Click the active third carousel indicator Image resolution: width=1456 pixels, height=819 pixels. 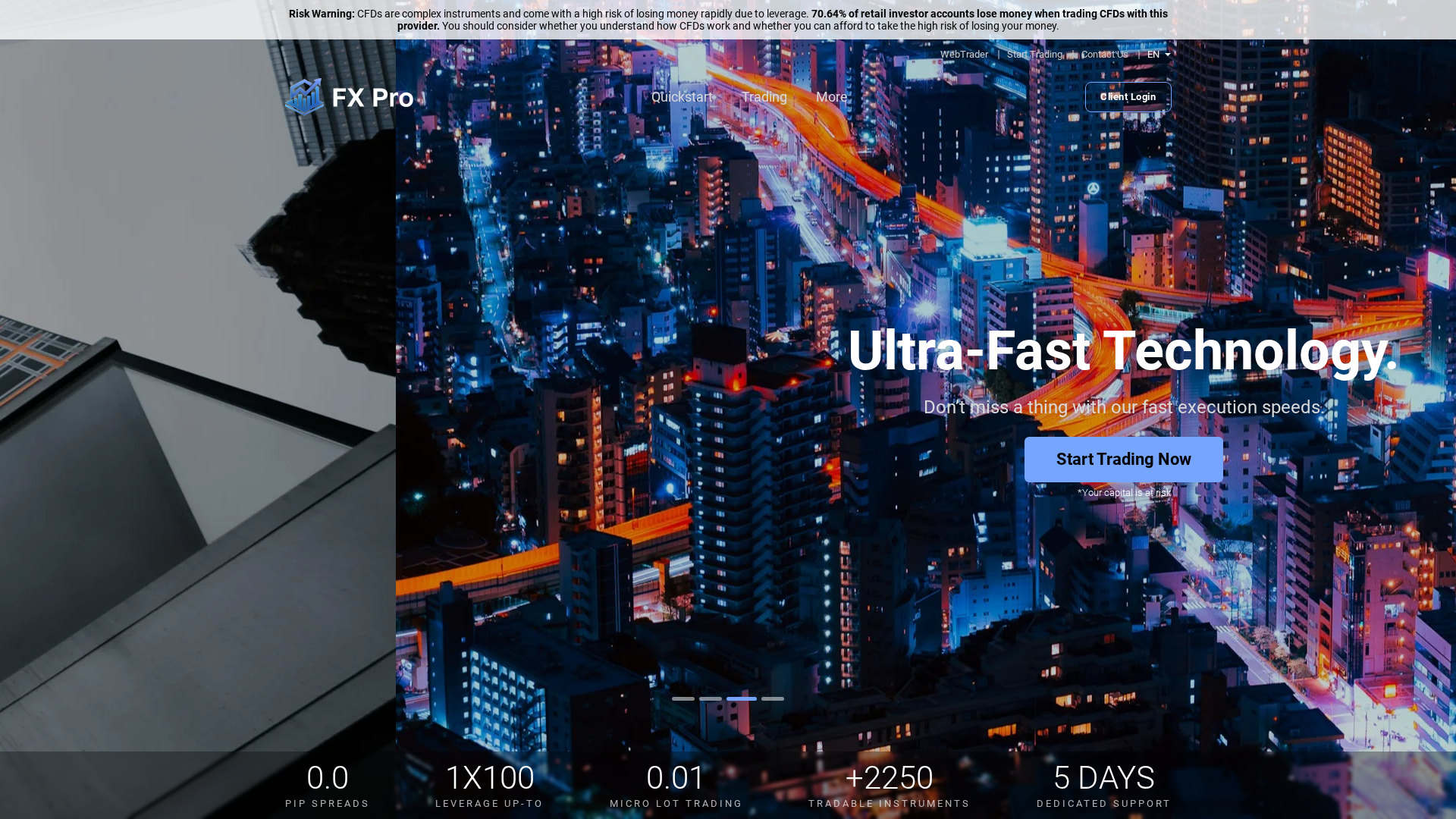[742, 698]
